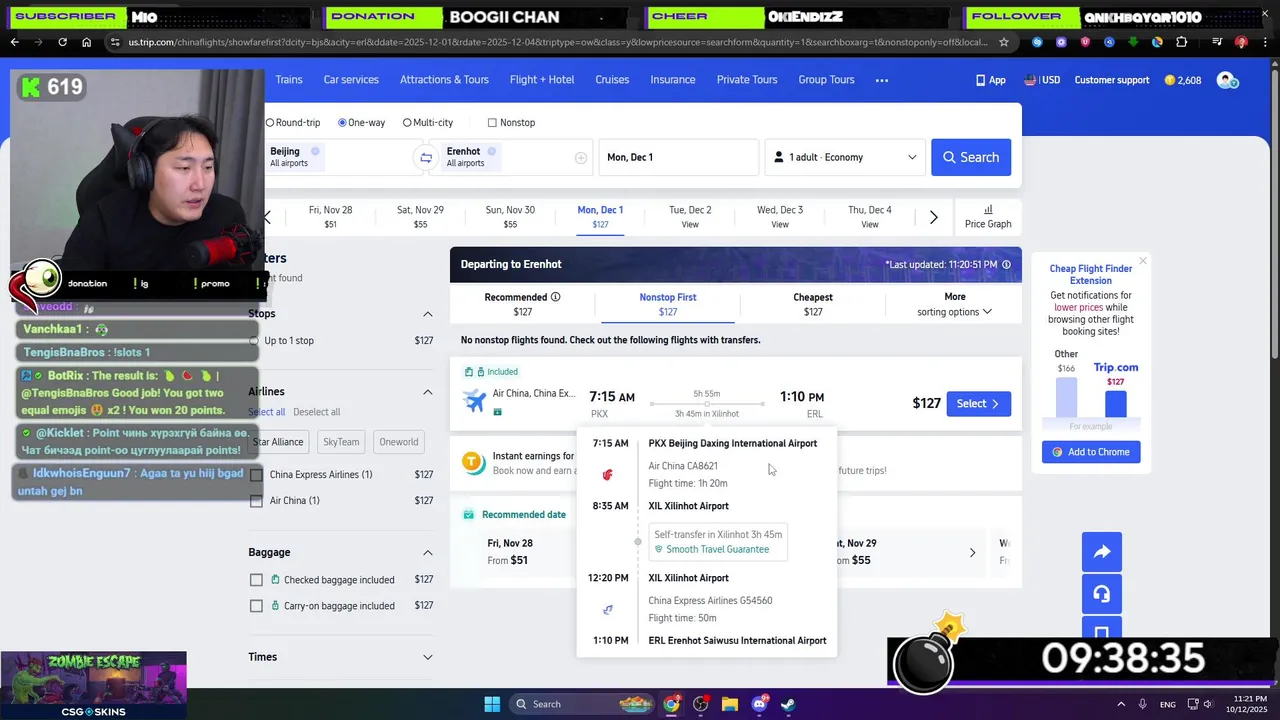This screenshot has width=1280, height=720.
Task: Show earlier dates with the left date arrow
Action: click(x=268, y=217)
